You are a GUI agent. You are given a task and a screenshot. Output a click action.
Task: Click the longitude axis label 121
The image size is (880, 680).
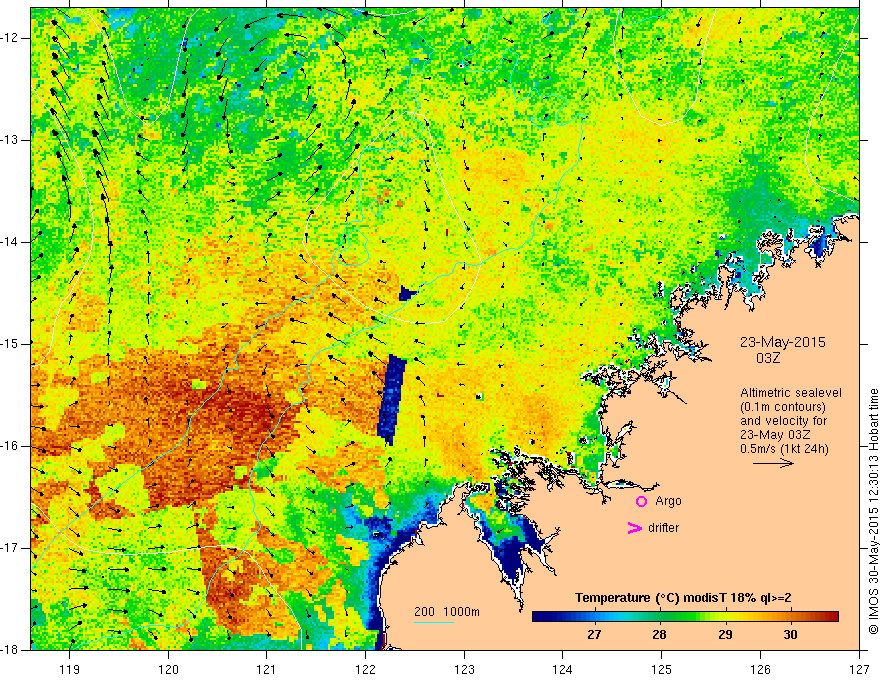click(267, 669)
